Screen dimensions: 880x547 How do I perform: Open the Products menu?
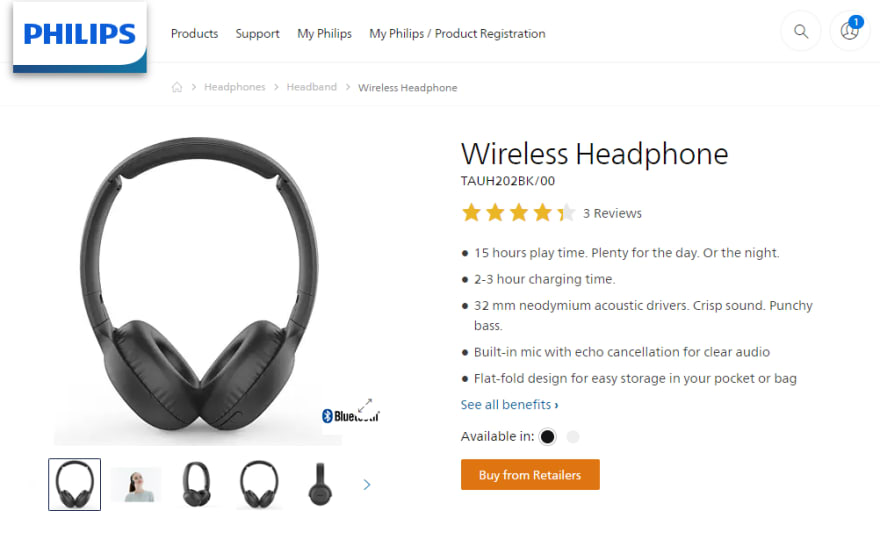(x=194, y=34)
